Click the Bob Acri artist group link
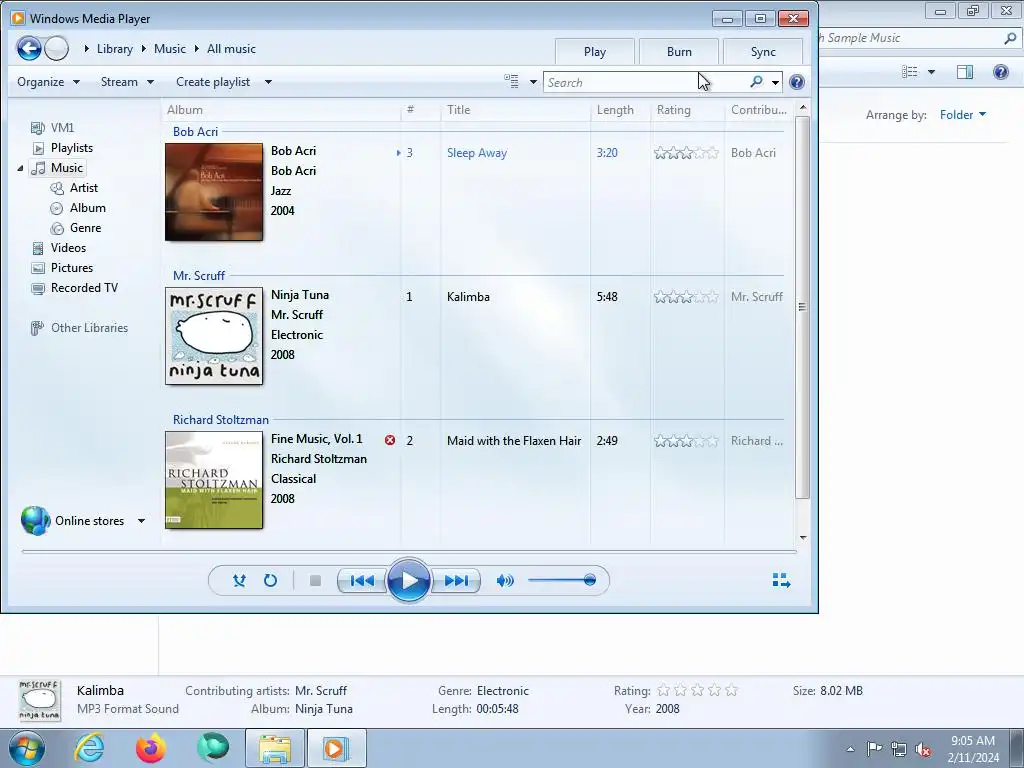This screenshot has width=1024, height=768. (x=195, y=131)
